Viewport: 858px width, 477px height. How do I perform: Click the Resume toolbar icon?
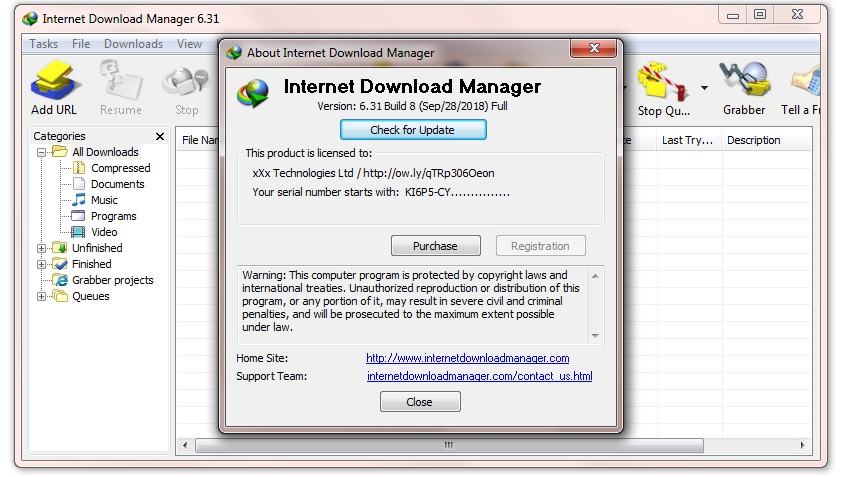[x=121, y=81]
